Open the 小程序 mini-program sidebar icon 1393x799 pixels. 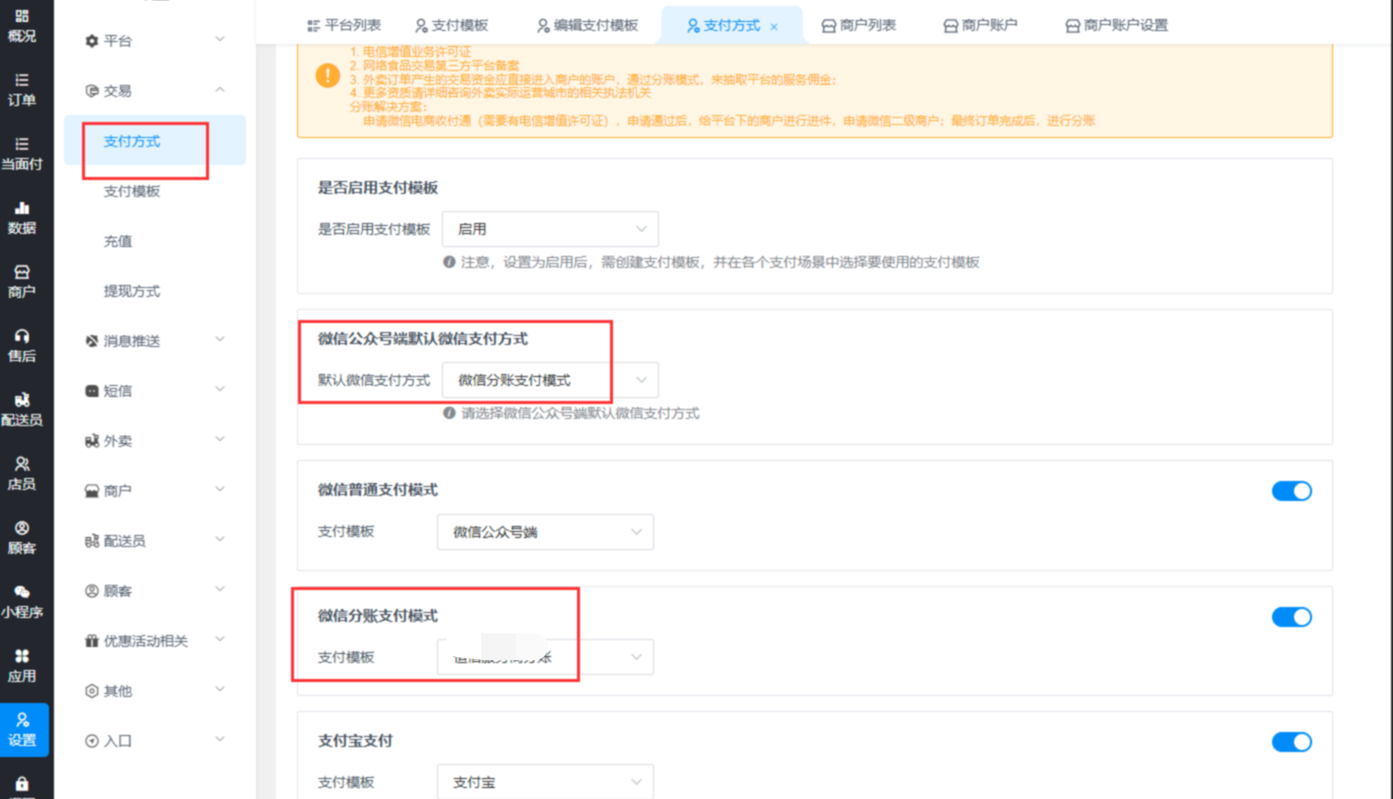[22, 601]
